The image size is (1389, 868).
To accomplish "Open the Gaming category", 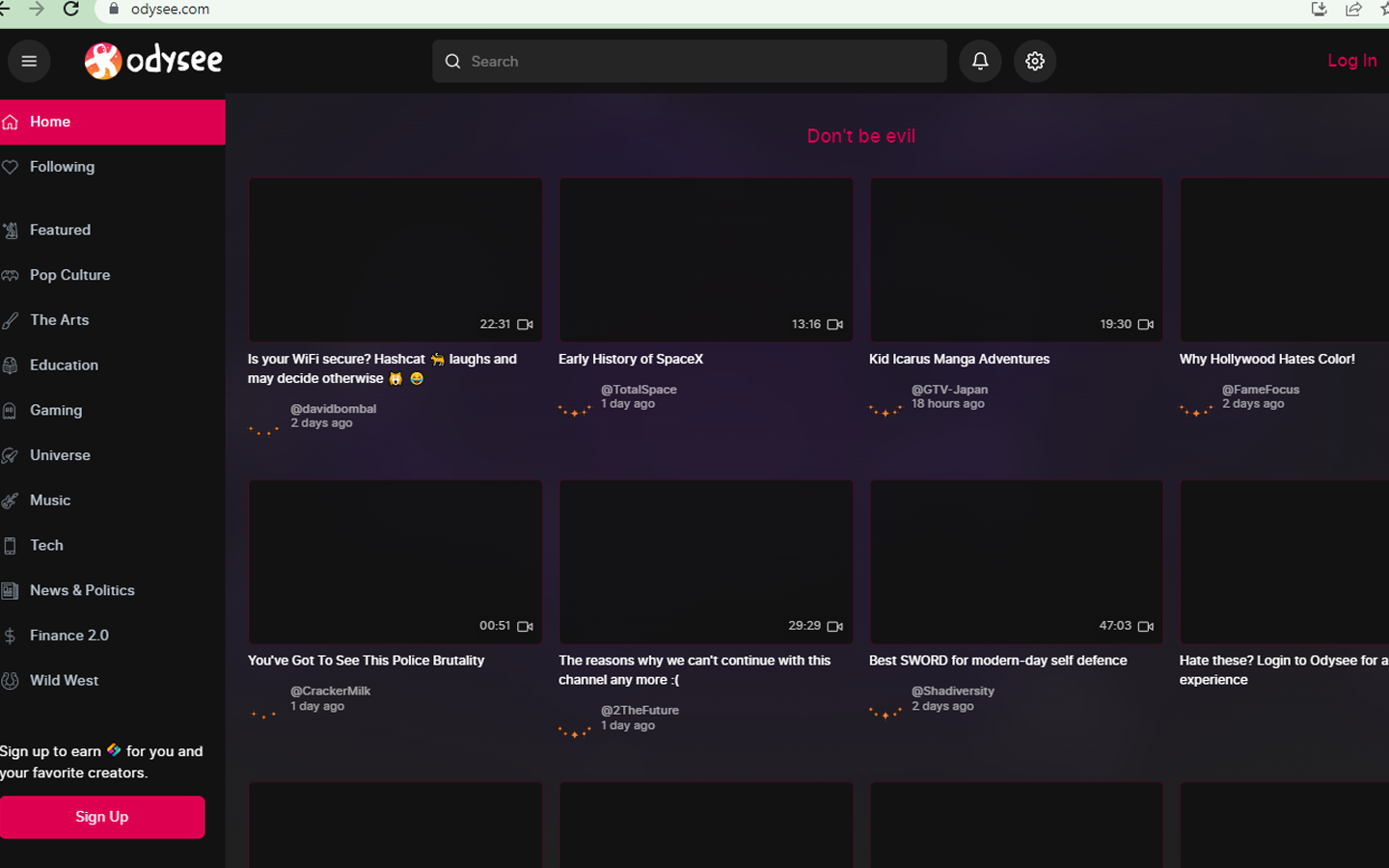I will pos(113,410).
